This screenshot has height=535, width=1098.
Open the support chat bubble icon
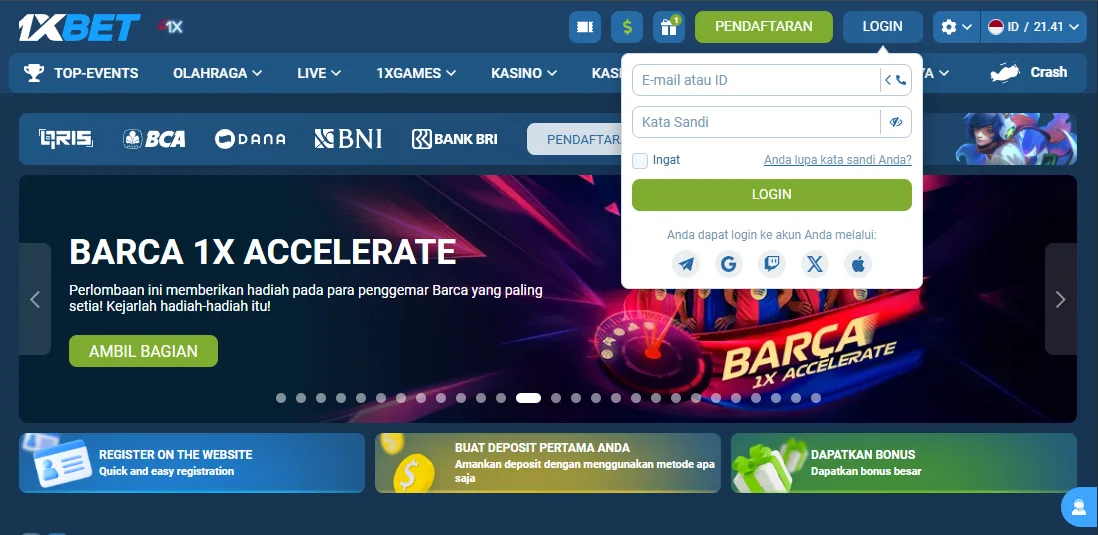pos(1079,507)
